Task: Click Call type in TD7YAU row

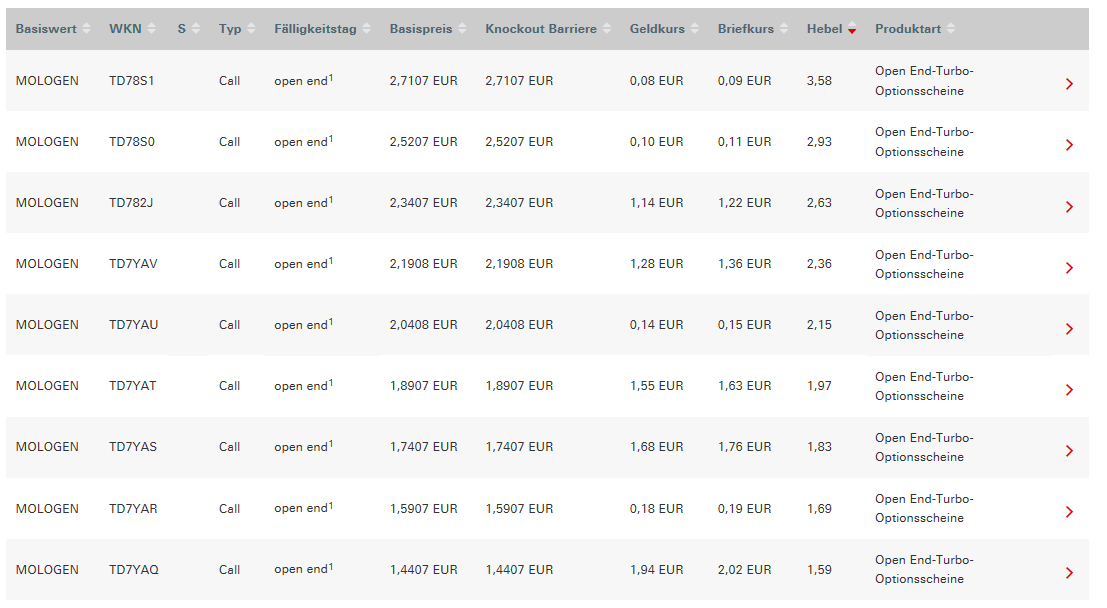Action: coord(229,325)
